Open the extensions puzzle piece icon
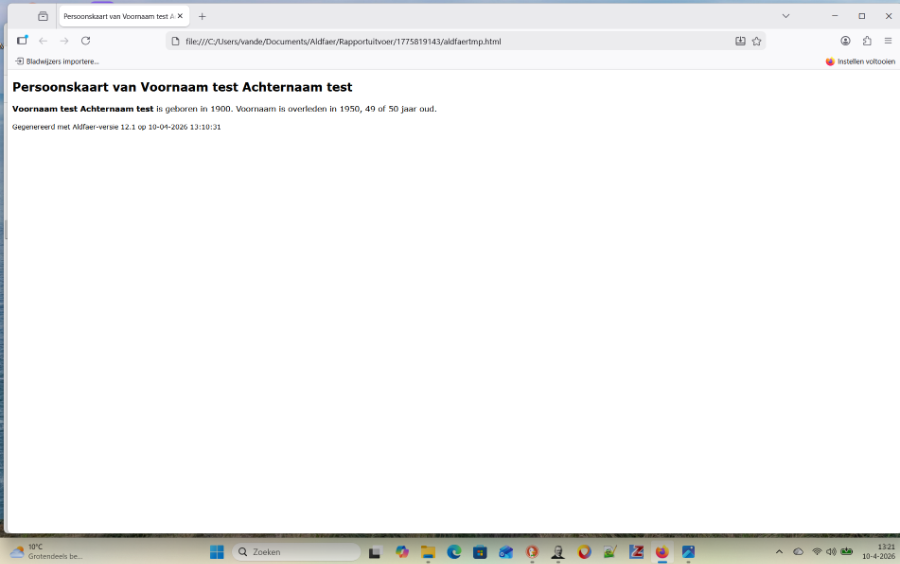Viewport: 900px width, 564px height. tap(867, 41)
